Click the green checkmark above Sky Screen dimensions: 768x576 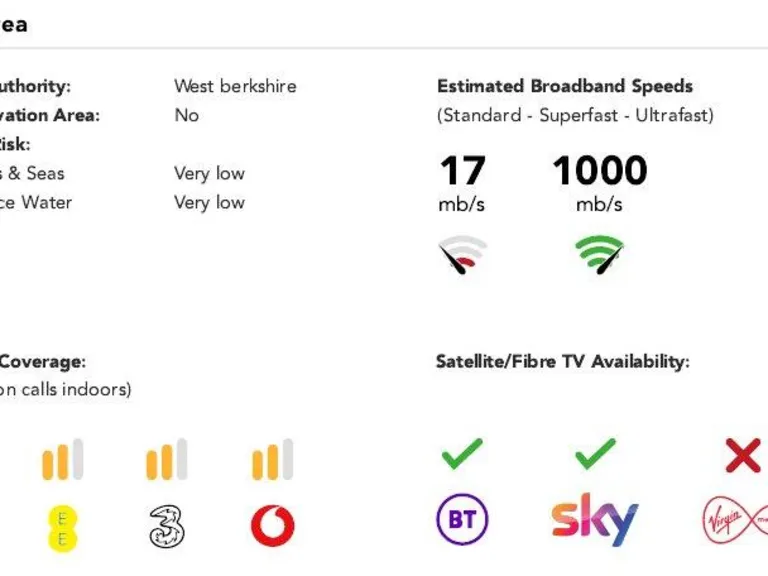[595, 454]
